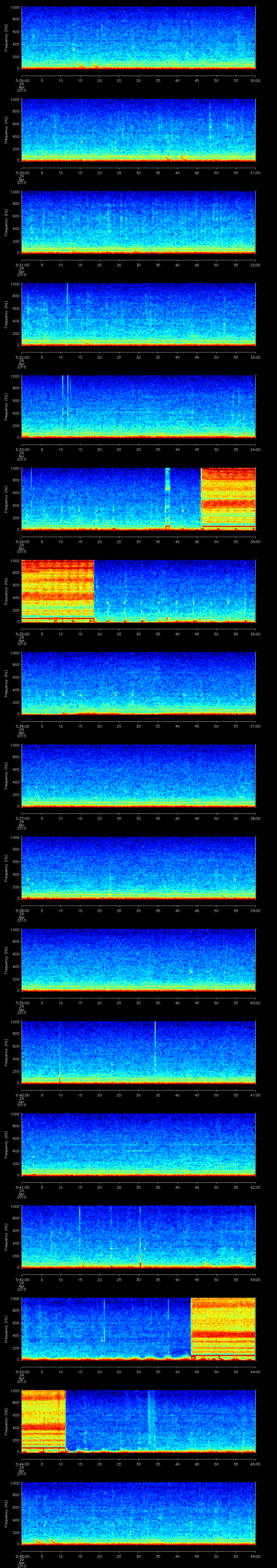This screenshot has width=277, height=1568.
Task: Select the spectrogram panel starting at 5:32:00
Action: coord(138,315)
